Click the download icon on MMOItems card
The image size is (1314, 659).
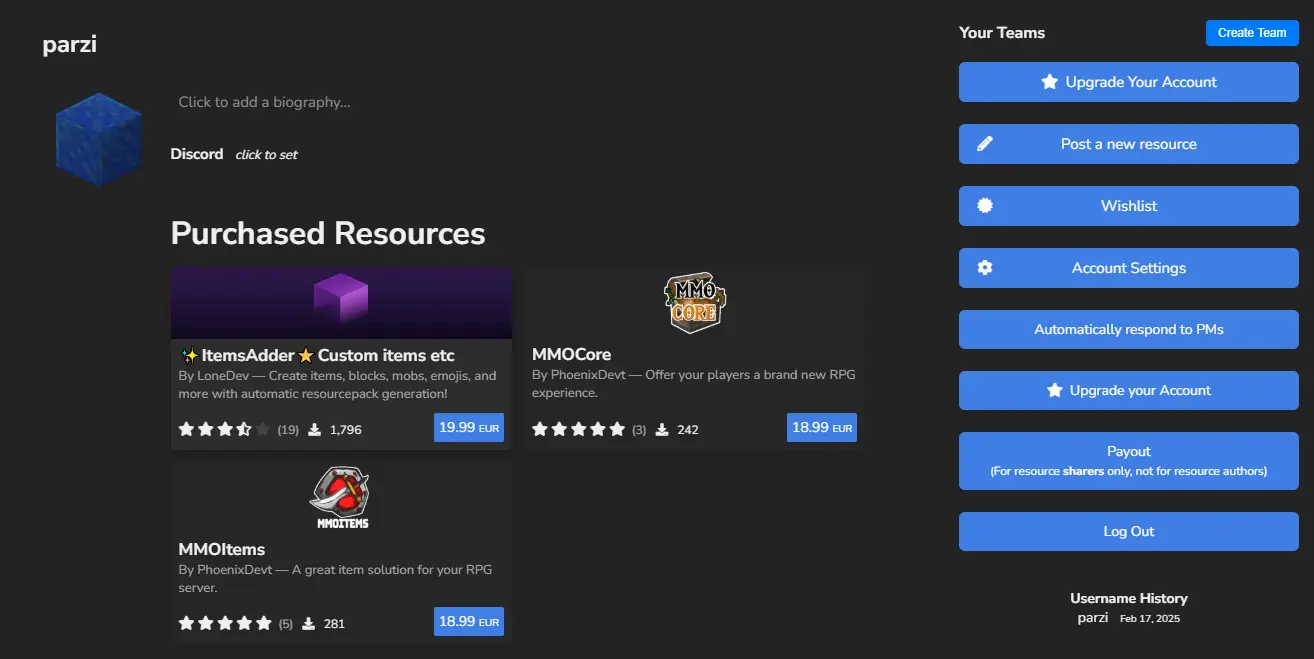point(309,623)
